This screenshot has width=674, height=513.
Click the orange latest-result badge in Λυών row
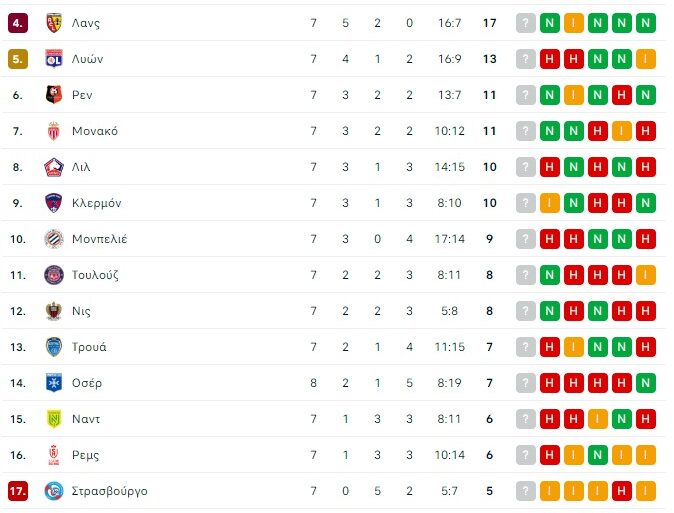point(645,59)
